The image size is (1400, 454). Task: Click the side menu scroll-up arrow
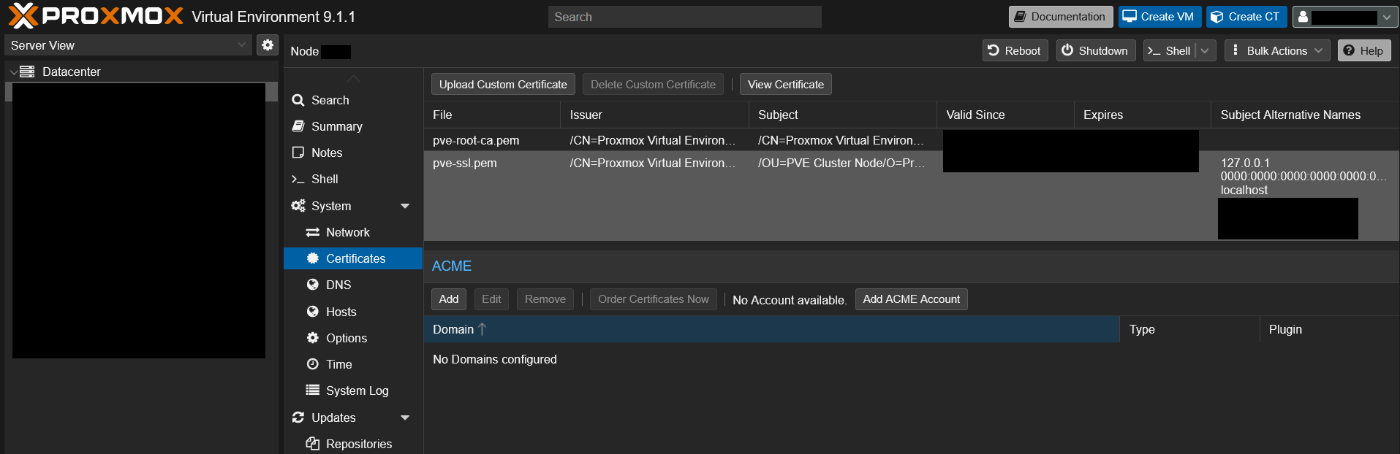353,78
